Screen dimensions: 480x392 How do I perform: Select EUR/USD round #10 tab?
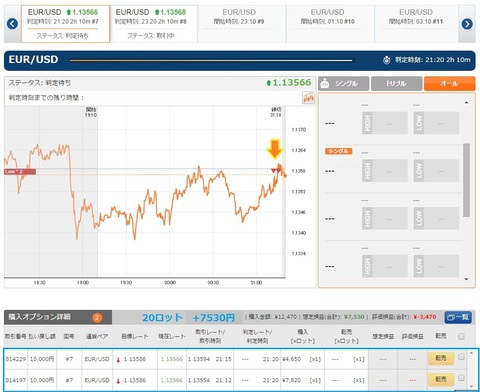pos(330,24)
